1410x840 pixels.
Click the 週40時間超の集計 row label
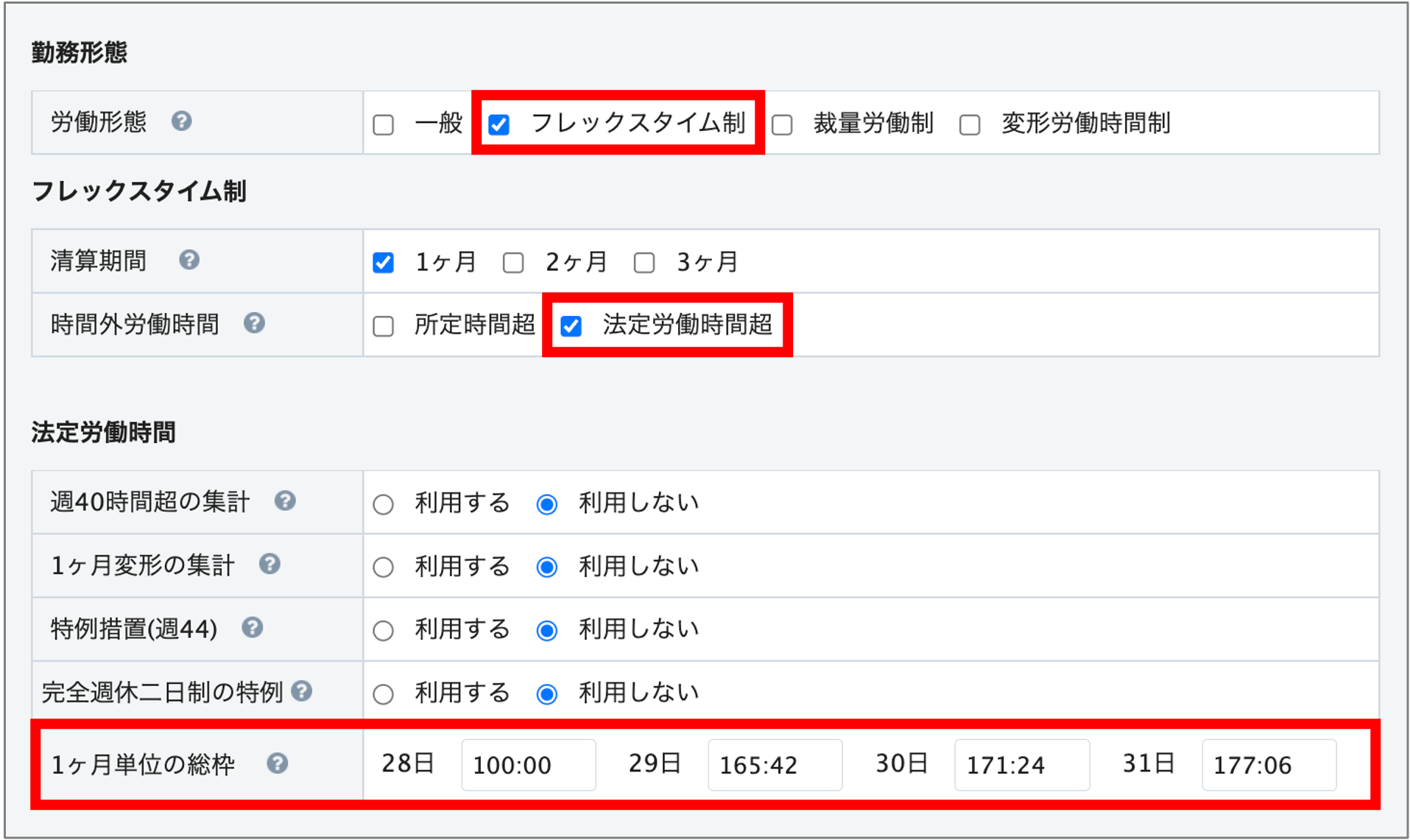(150, 502)
